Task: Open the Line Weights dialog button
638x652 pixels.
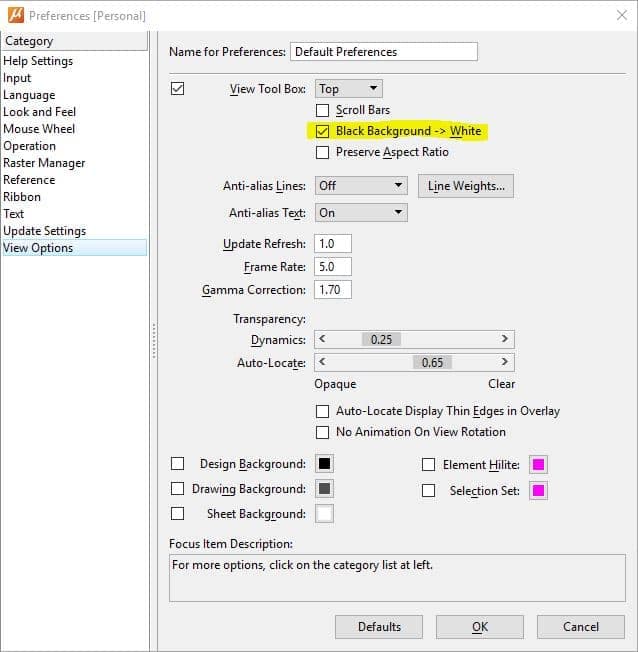Action: (466, 186)
